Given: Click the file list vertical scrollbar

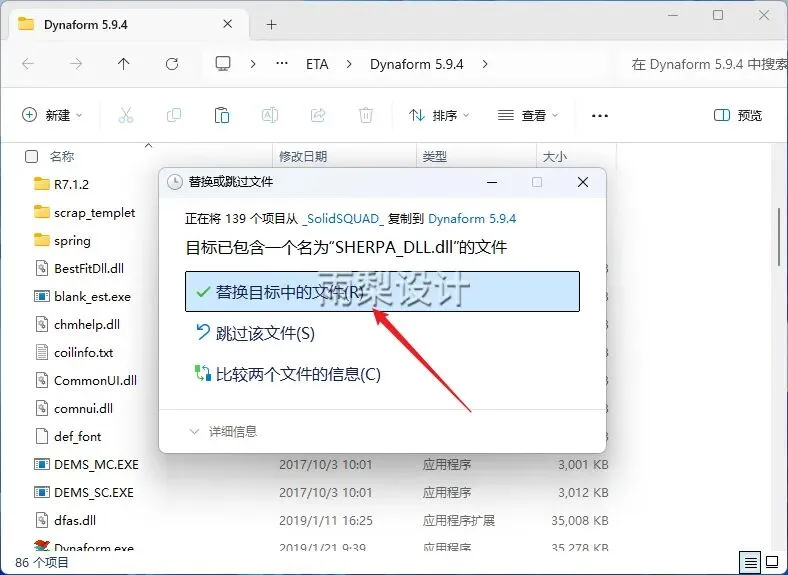Looking at the screenshot, I should (779, 236).
